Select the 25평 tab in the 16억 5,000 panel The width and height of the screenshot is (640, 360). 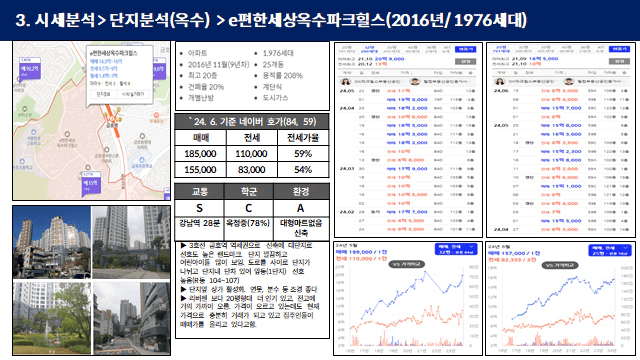[x=500, y=49]
